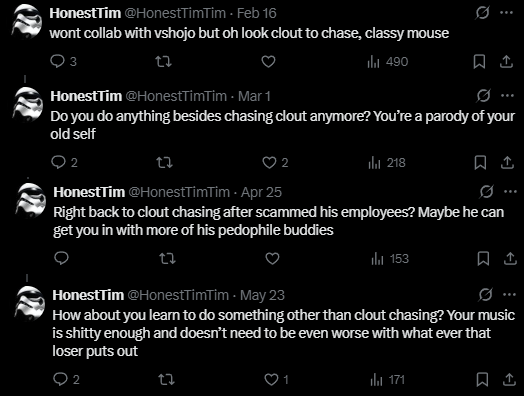Share the Mar 1 tweet
The image size is (524, 396).
coord(507,163)
